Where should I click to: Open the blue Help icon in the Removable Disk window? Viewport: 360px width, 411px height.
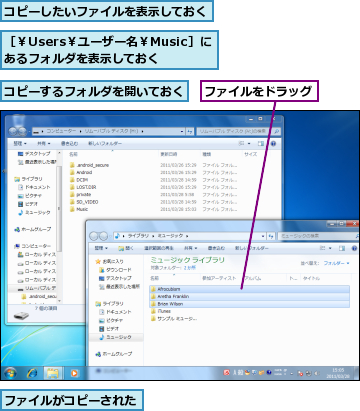(273, 144)
